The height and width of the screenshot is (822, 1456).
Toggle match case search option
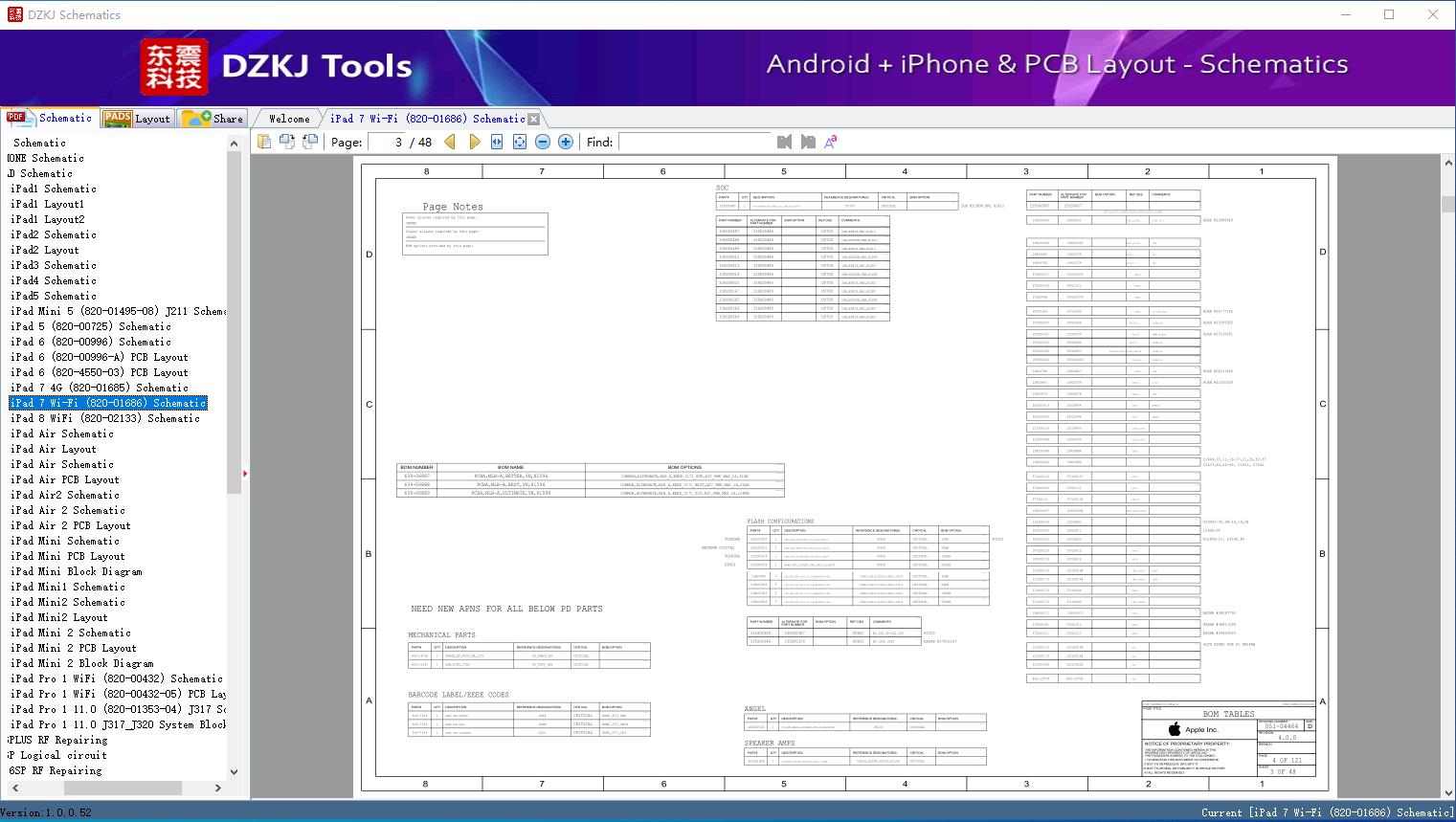(831, 142)
